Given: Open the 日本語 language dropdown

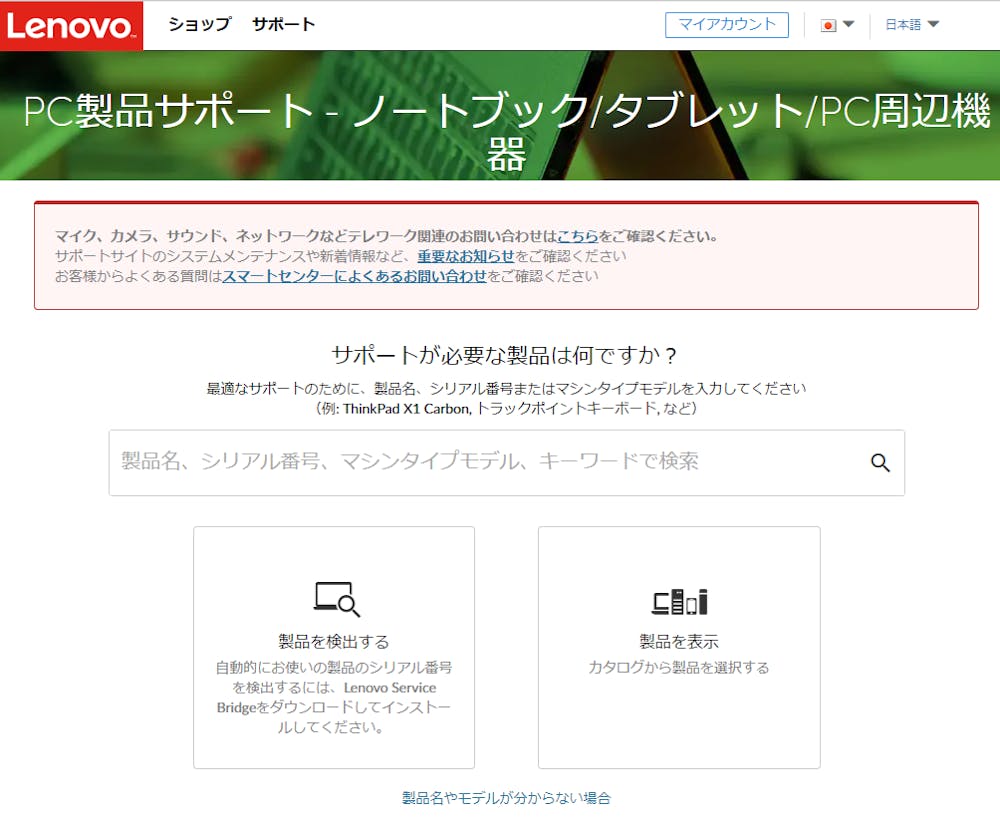Looking at the screenshot, I should point(912,25).
